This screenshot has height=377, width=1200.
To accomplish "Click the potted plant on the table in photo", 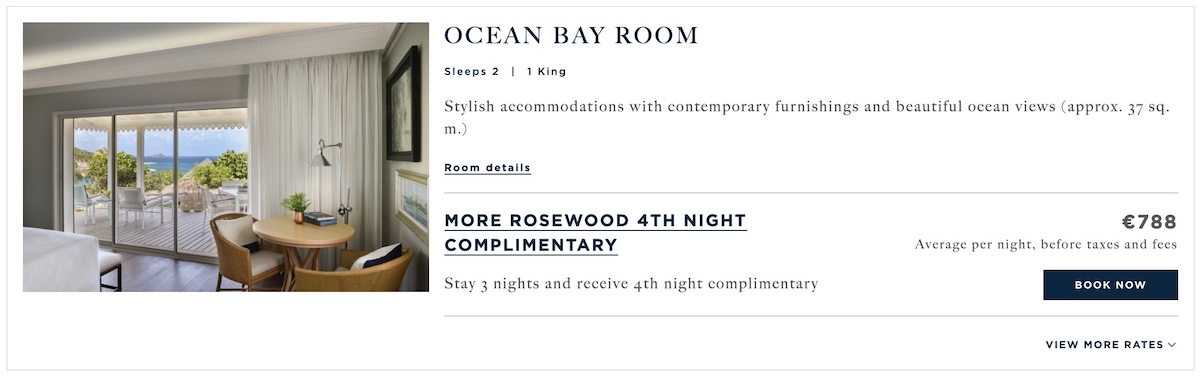I will pos(296,207).
